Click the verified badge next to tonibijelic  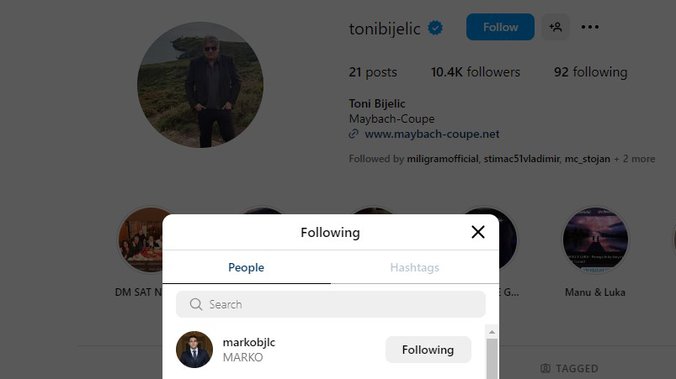tap(435, 28)
